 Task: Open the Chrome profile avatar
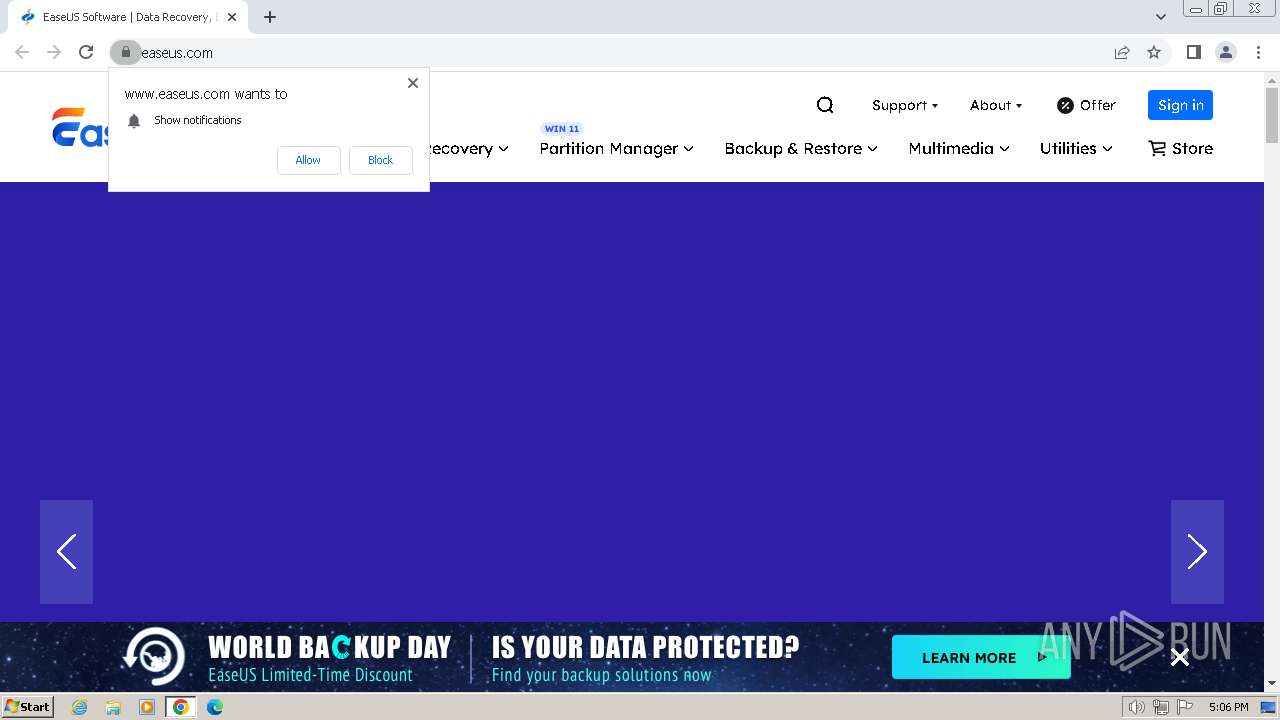pos(1225,52)
